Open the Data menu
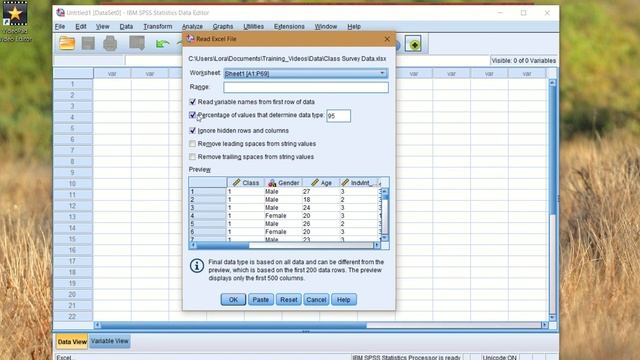640x360 pixels. coord(126,27)
